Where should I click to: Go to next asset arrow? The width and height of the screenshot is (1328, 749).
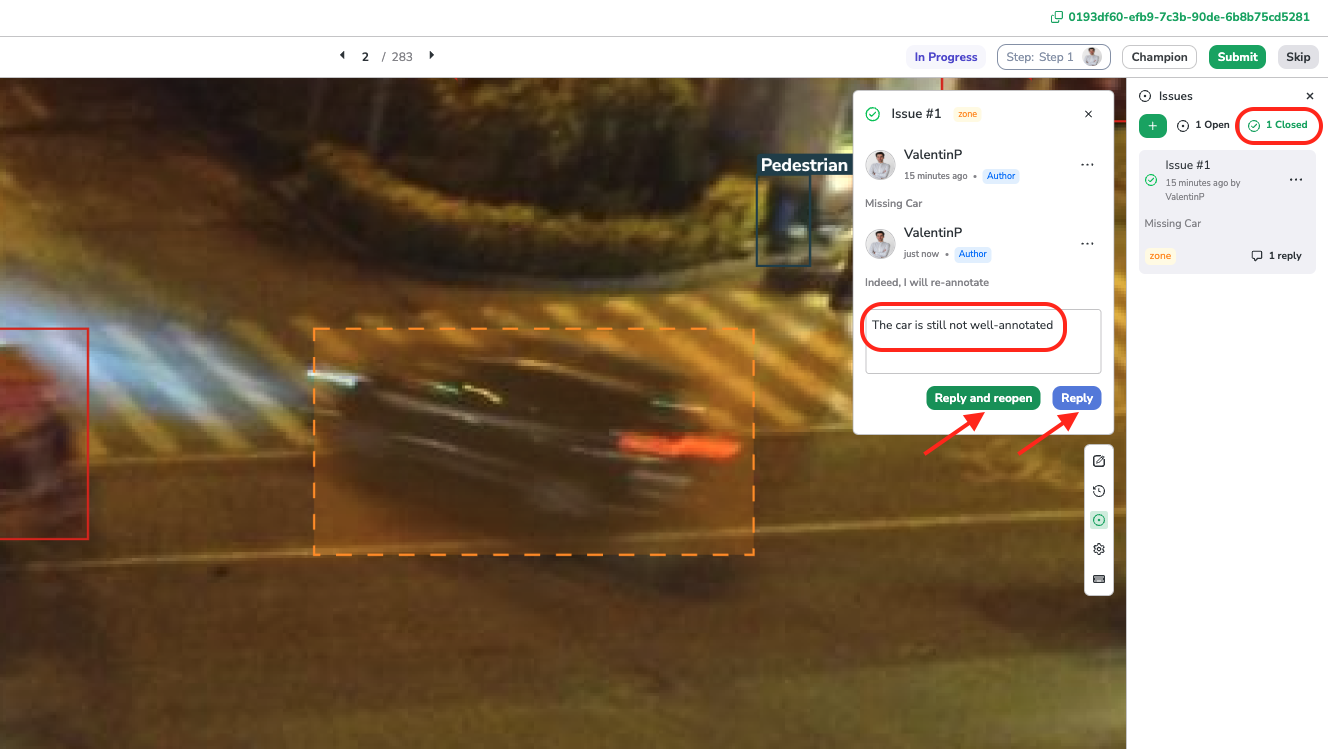pyautogui.click(x=431, y=56)
